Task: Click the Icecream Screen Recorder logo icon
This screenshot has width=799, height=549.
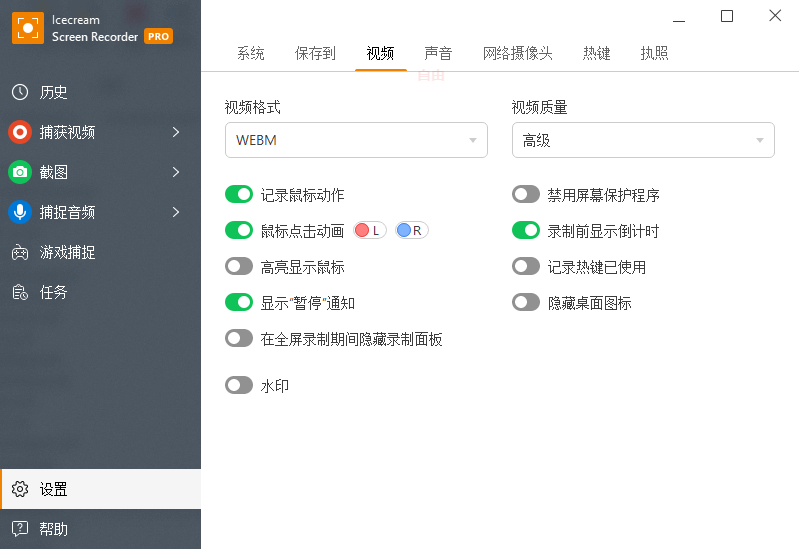Action: coord(28,28)
